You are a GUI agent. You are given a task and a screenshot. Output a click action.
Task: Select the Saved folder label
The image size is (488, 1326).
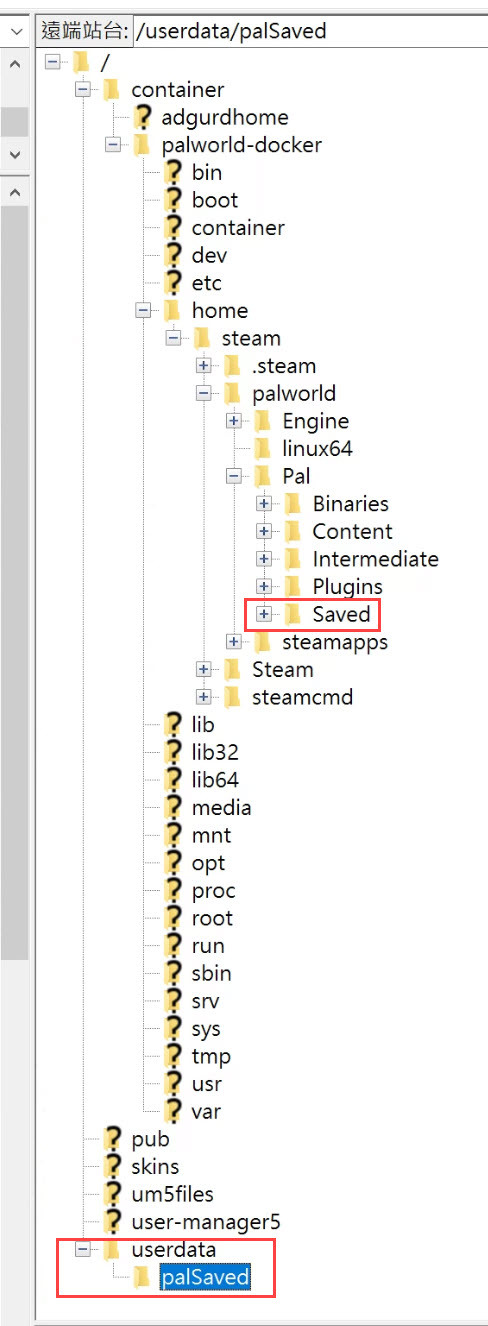click(341, 614)
